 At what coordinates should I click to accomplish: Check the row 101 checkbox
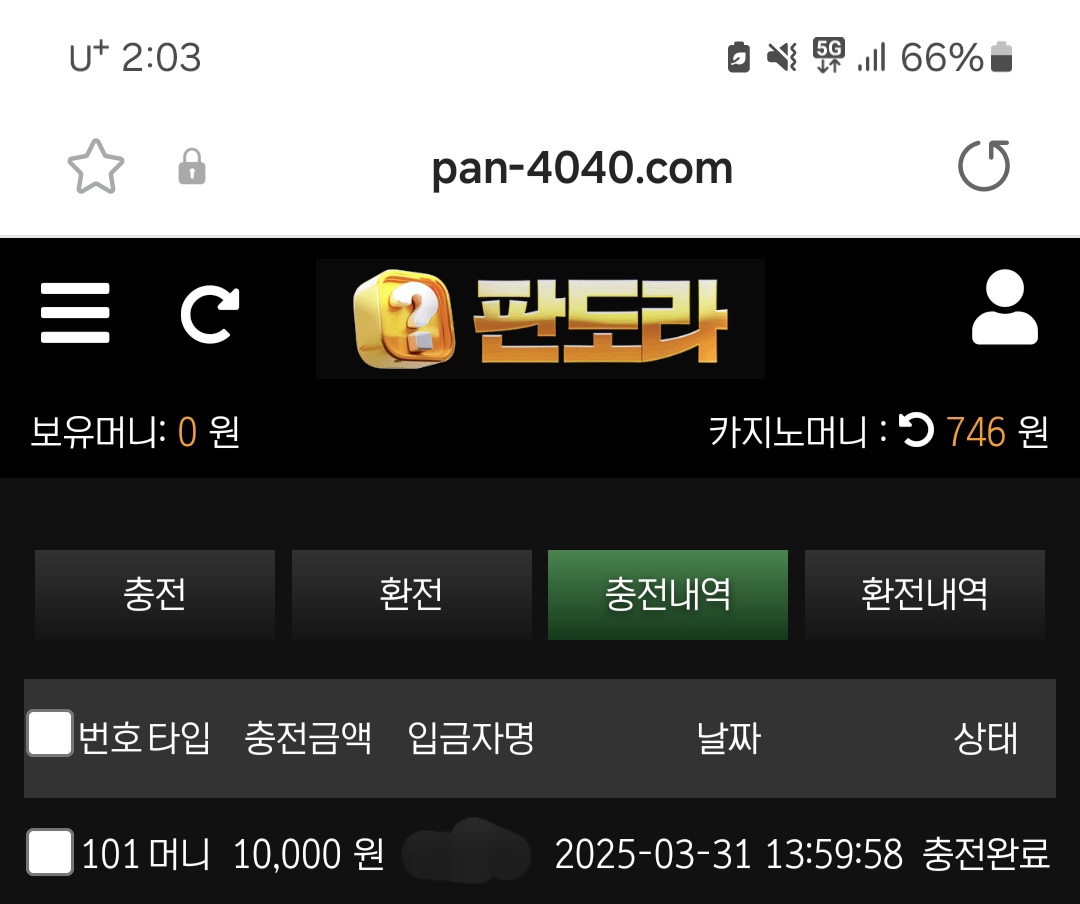pos(50,852)
